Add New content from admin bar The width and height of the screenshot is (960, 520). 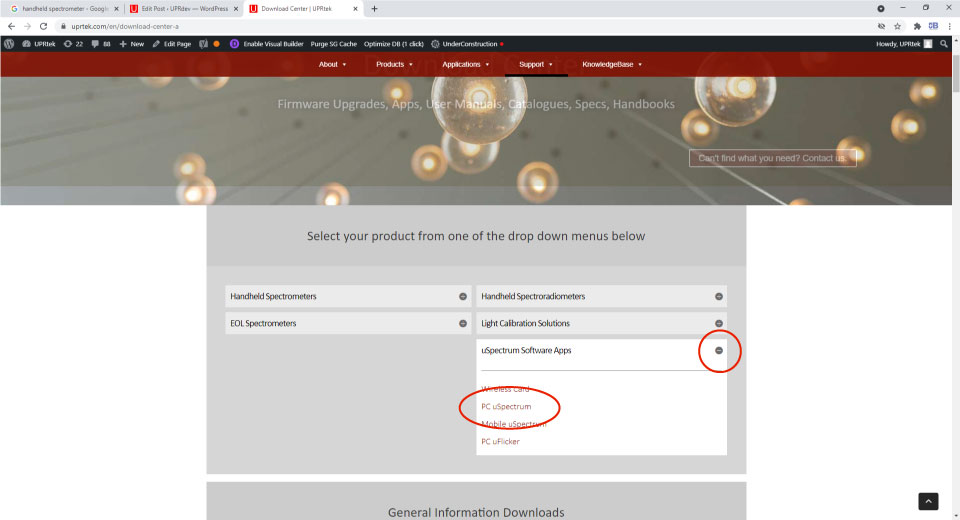click(x=132, y=44)
